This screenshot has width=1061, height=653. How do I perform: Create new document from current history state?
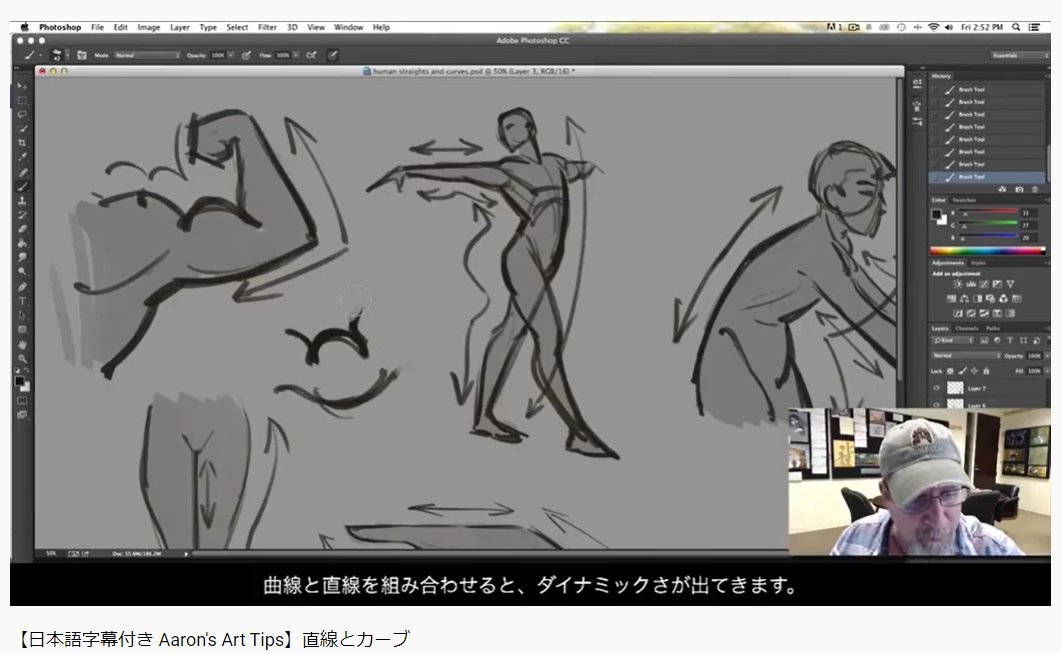click(x=1002, y=189)
